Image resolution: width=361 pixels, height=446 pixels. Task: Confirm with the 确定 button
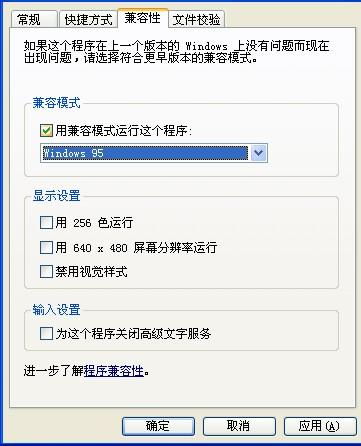coord(158,426)
